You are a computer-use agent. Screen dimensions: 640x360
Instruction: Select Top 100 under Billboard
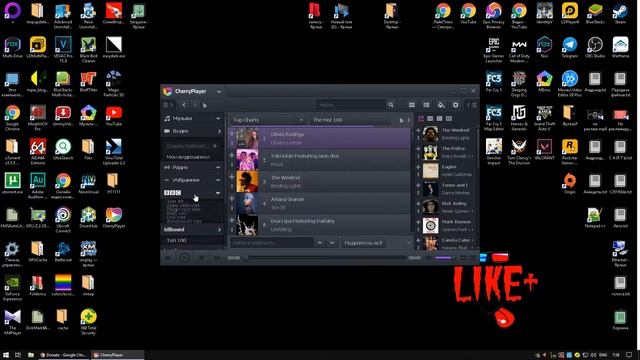[x=177, y=240]
